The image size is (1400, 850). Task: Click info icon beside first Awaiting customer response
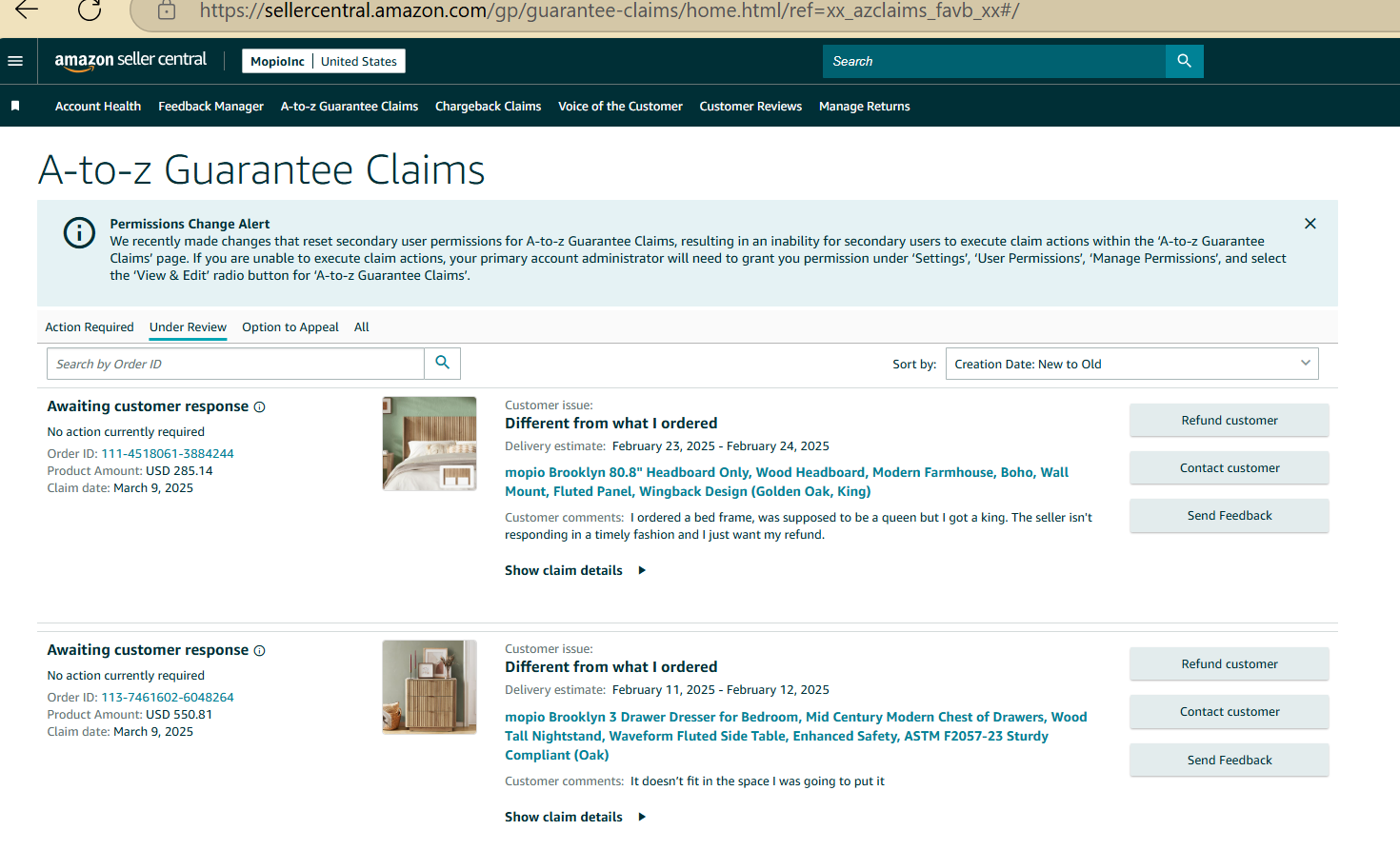pyautogui.click(x=259, y=407)
